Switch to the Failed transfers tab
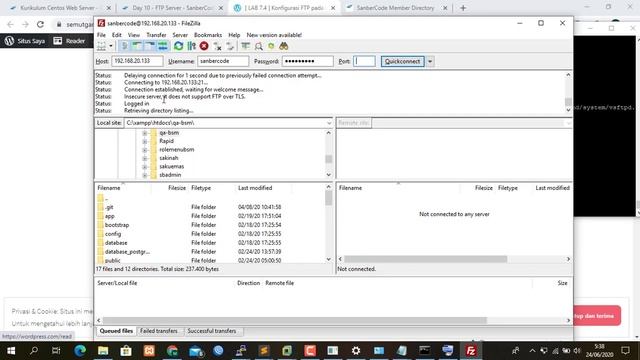The height and width of the screenshot is (360, 640). point(159,331)
